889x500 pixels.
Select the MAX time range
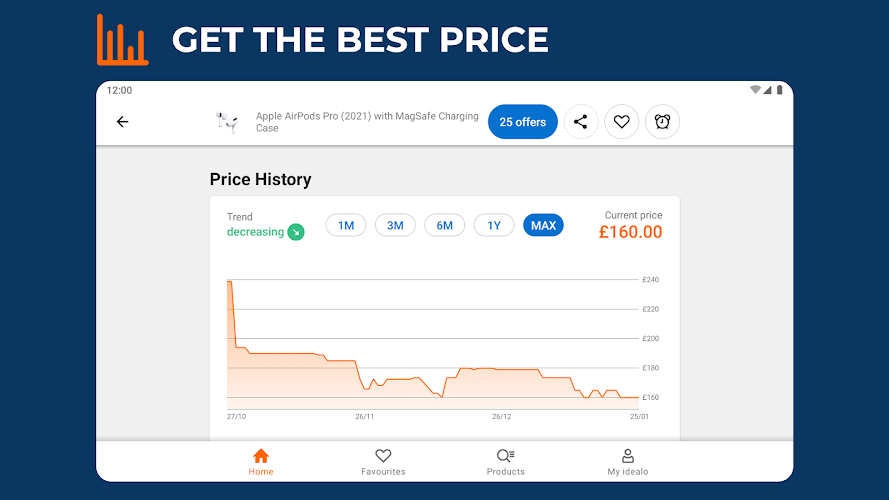(543, 226)
